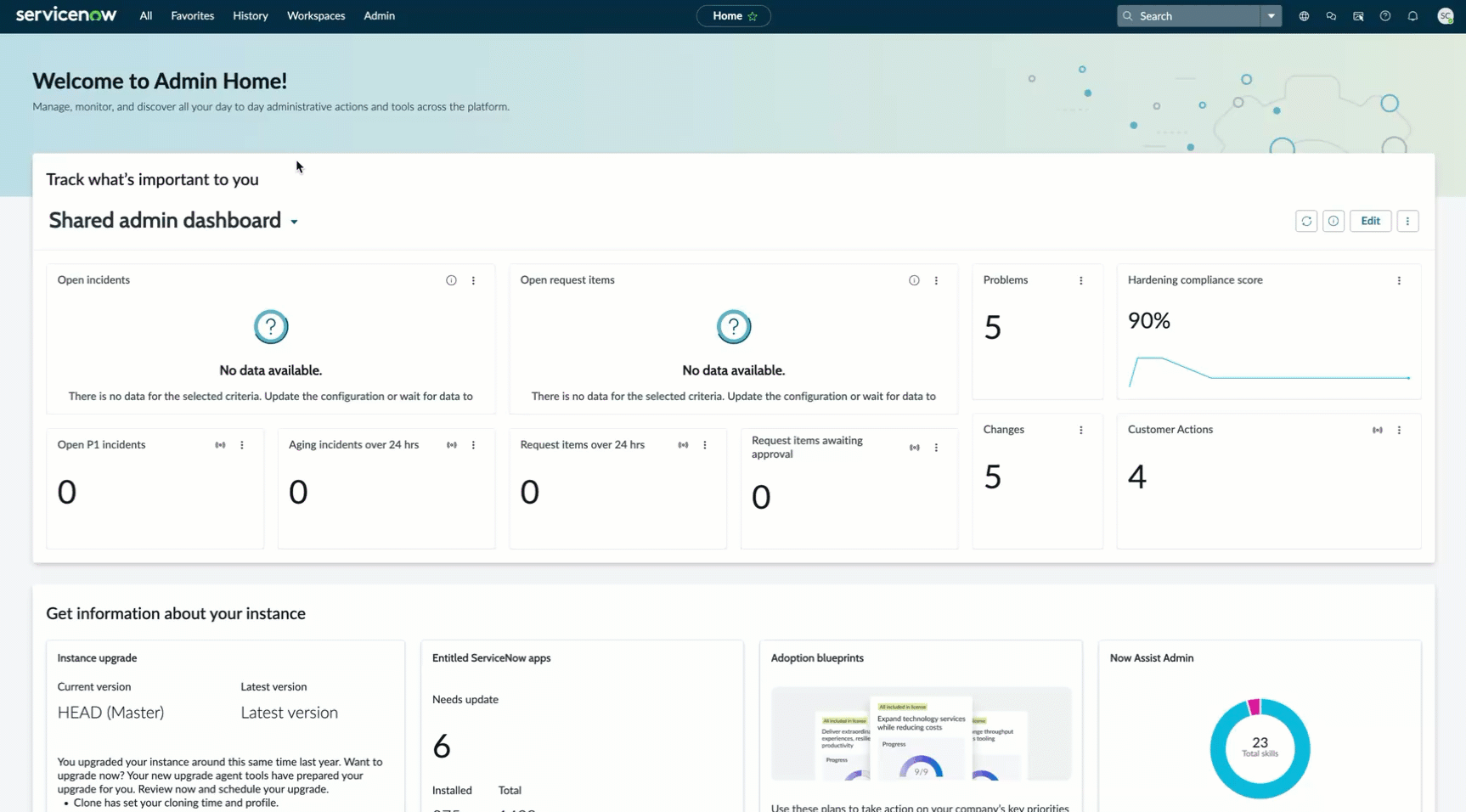The height and width of the screenshot is (812, 1466).
Task: Click the ServiceNow logo
Action: tap(66, 15)
